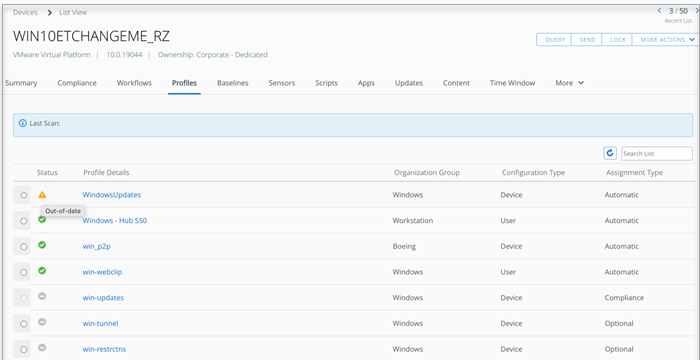700x360 pixels.
Task: Click the Optional cell in win-tunnel row
Action: click(x=619, y=323)
